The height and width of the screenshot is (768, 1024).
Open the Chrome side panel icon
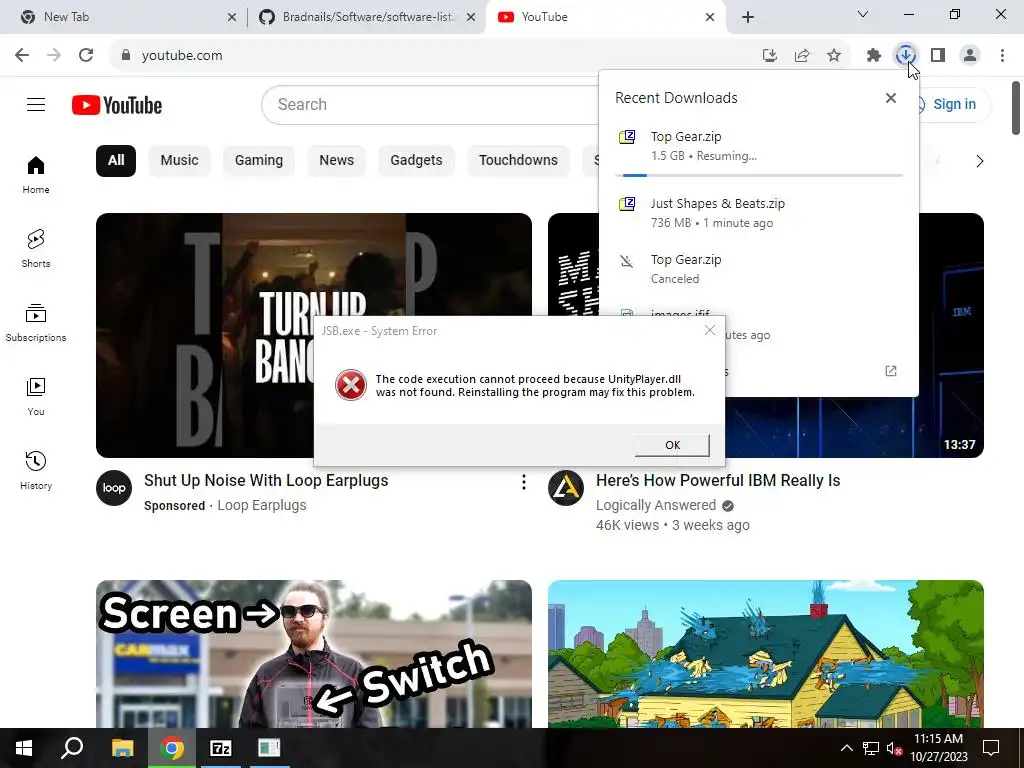coord(938,56)
